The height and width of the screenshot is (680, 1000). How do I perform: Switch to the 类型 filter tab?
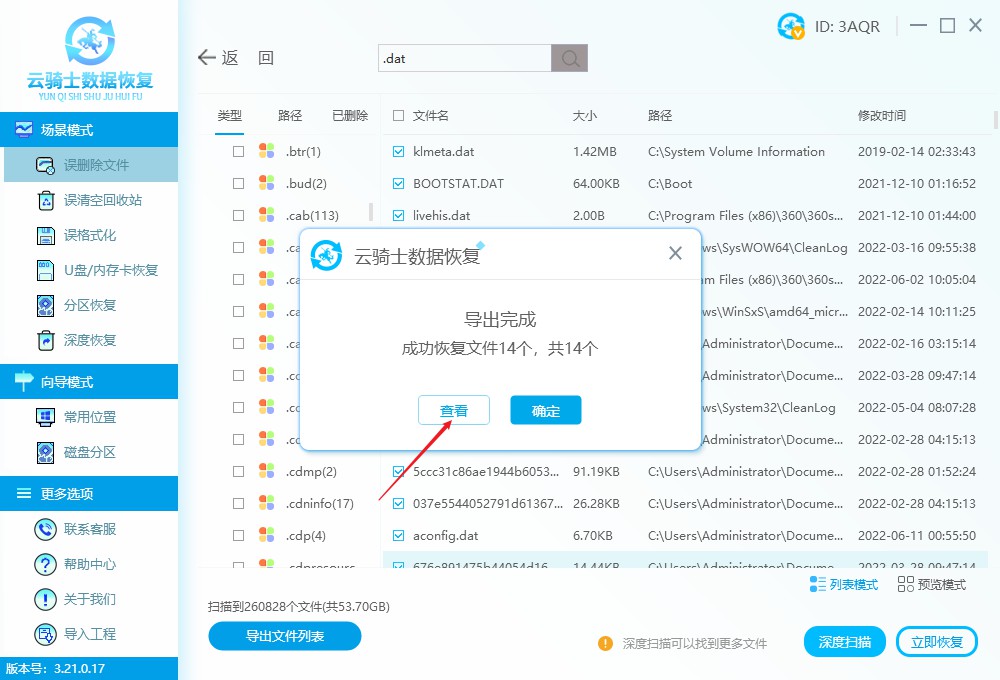pos(229,115)
